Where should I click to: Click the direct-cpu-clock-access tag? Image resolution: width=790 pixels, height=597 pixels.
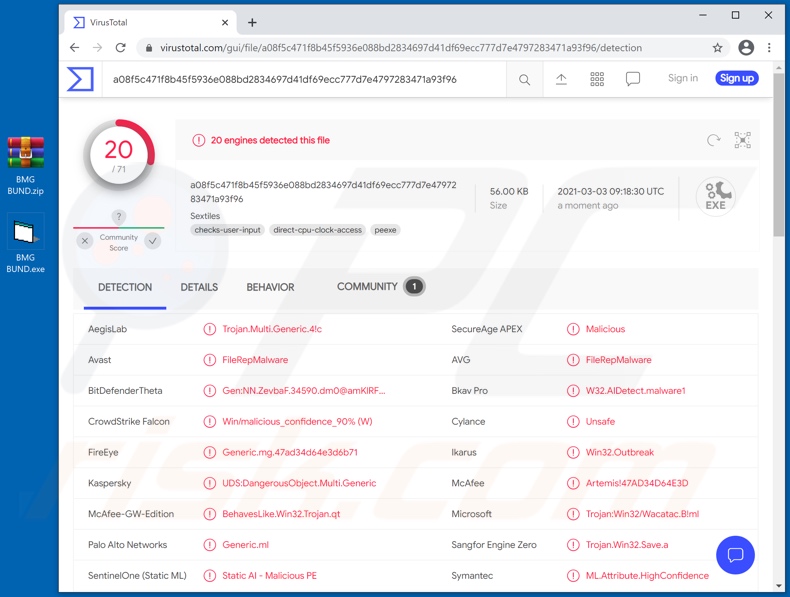coord(317,230)
